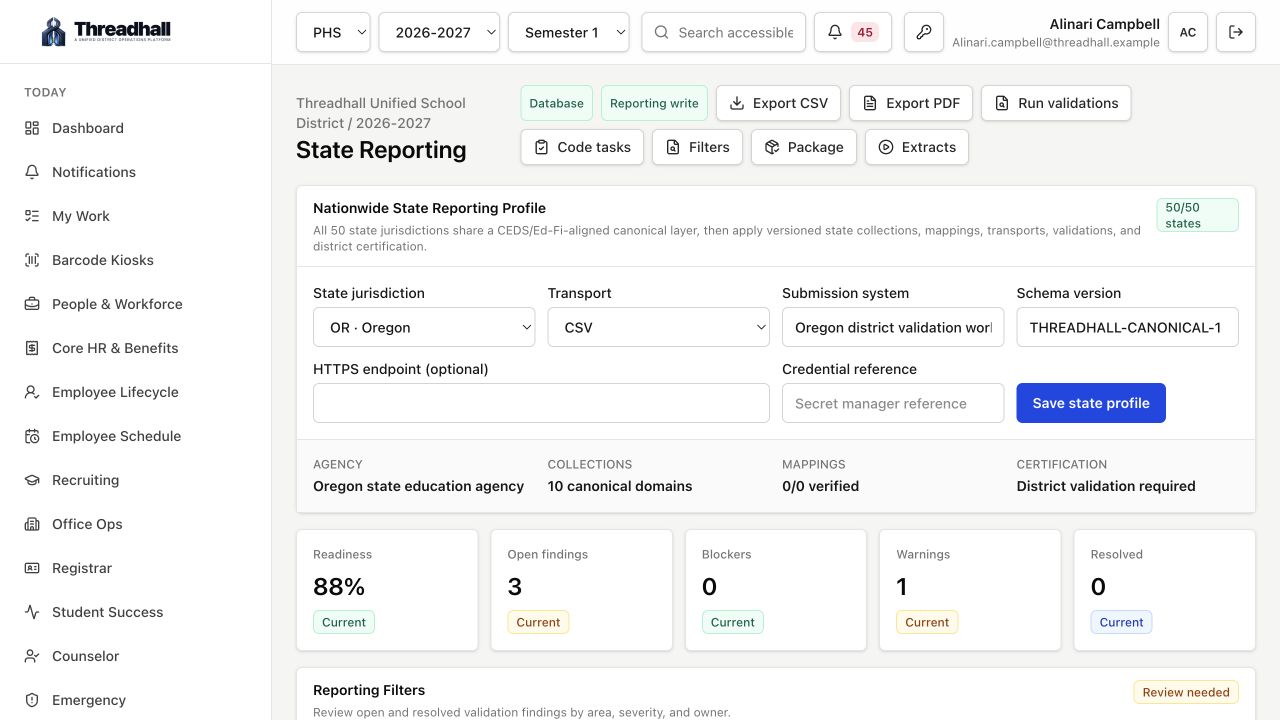
Task: Expand the PHS school dropdown
Action: point(333,32)
